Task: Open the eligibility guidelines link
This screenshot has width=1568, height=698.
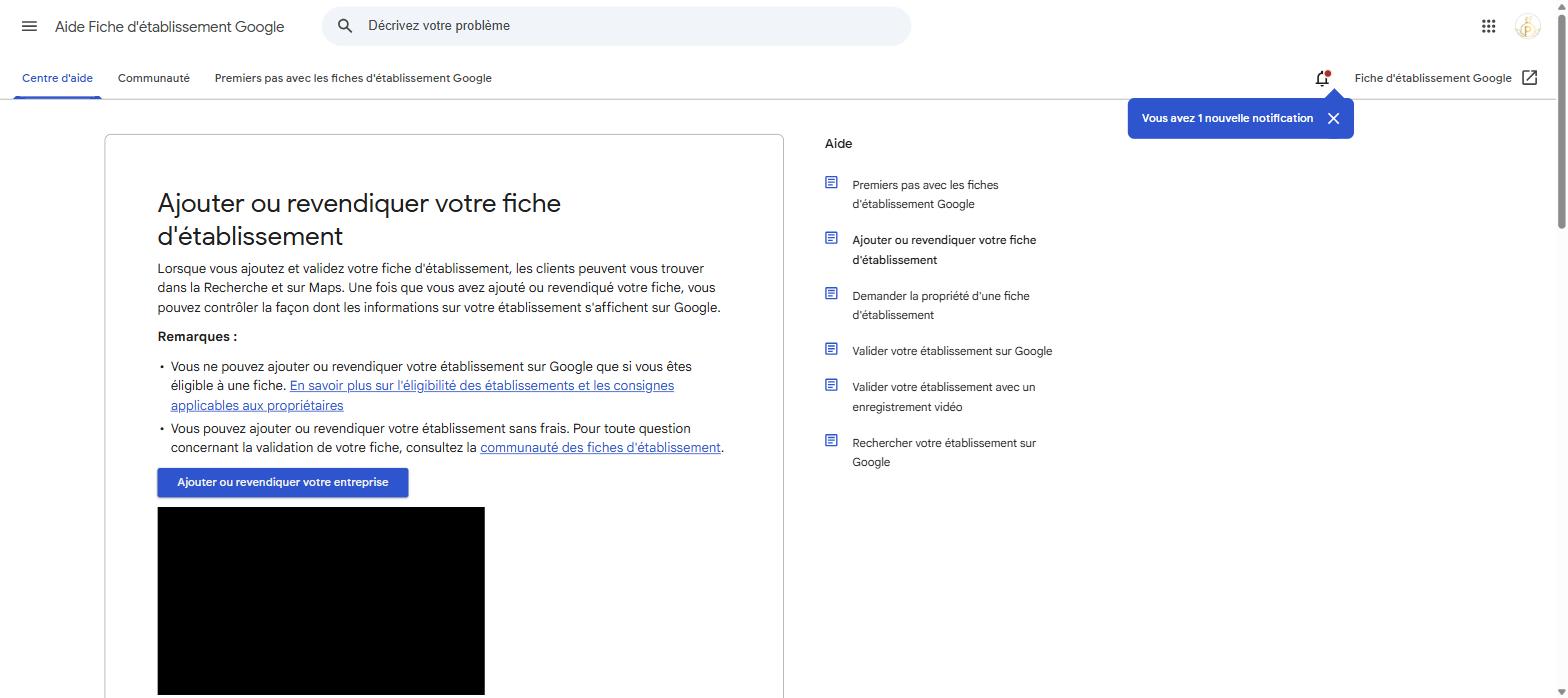Action: point(422,395)
